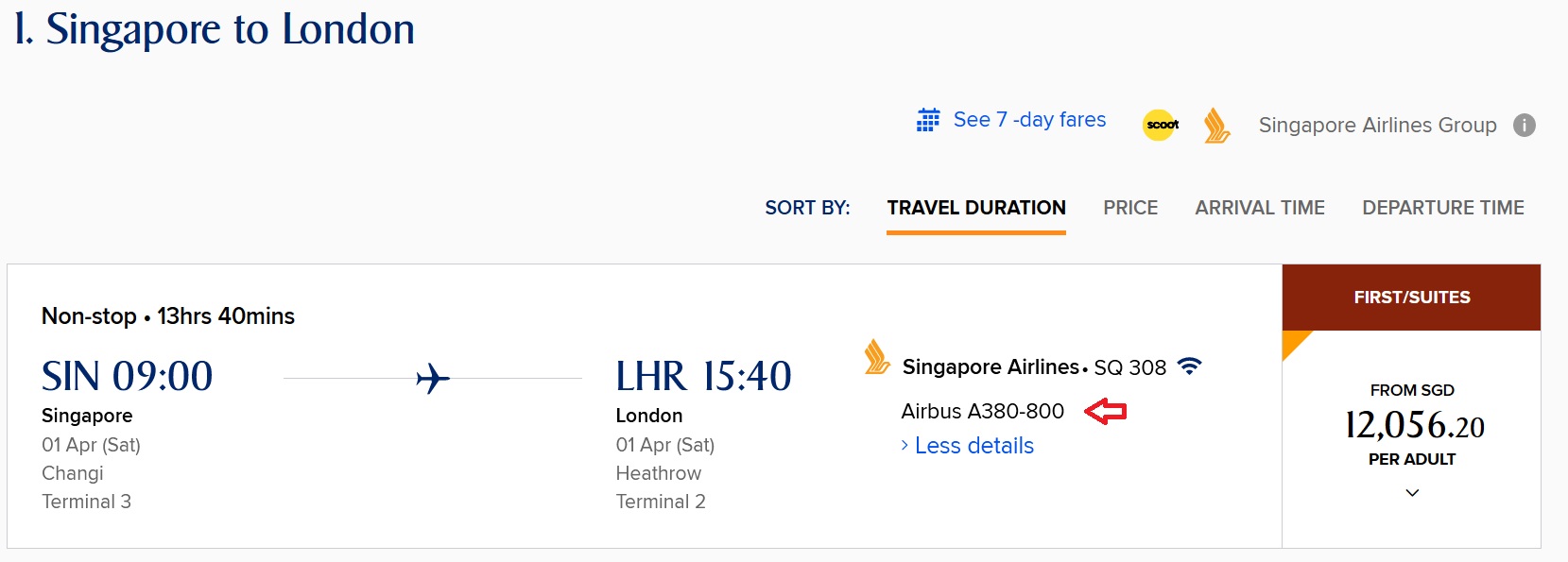Open the Singapore Airlines Group info icon
1568x562 pixels.
click(x=1525, y=125)
